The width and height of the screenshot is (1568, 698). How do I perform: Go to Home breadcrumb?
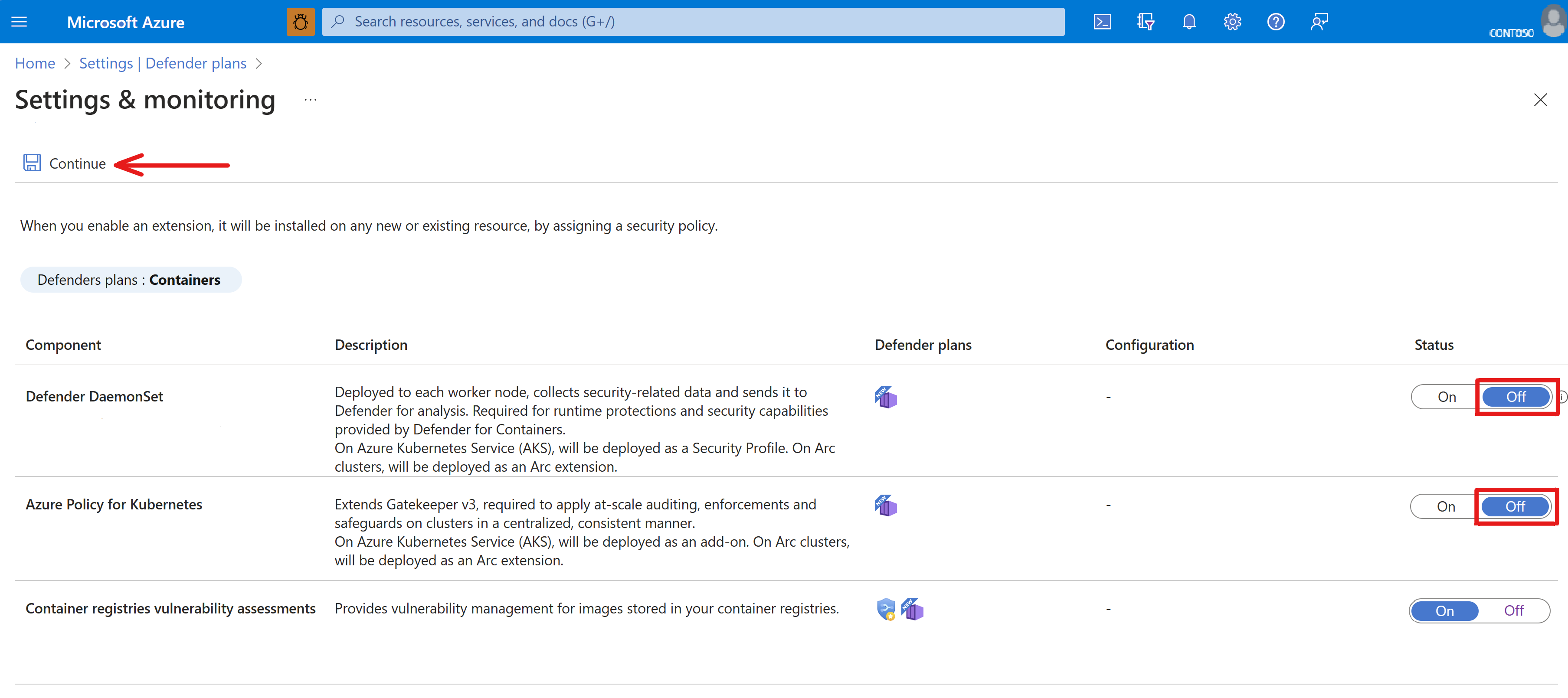click(x=35, y=64)
